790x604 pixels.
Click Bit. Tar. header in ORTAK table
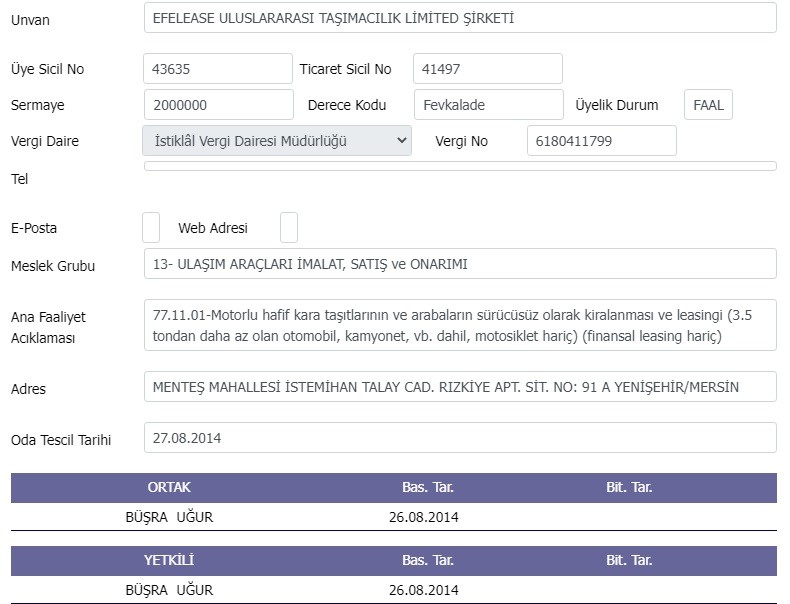click(629, 487)
